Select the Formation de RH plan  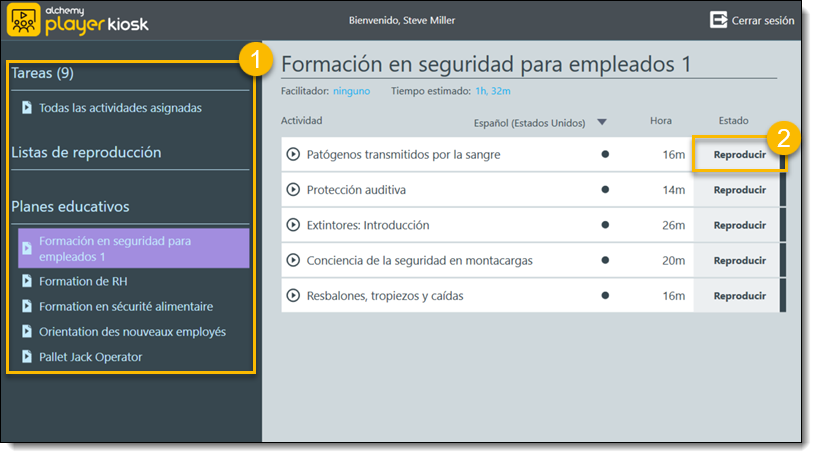pyautogui.click(x=83, y=282)
